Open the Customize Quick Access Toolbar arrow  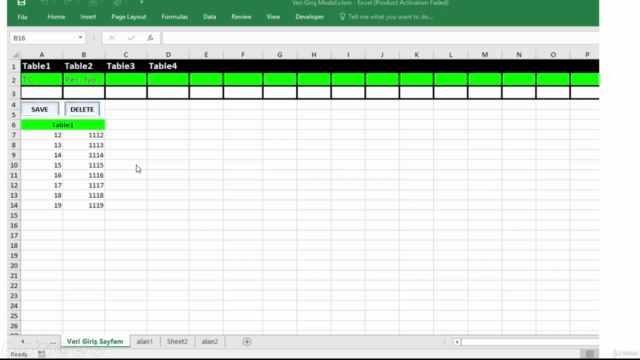(142, 2)
